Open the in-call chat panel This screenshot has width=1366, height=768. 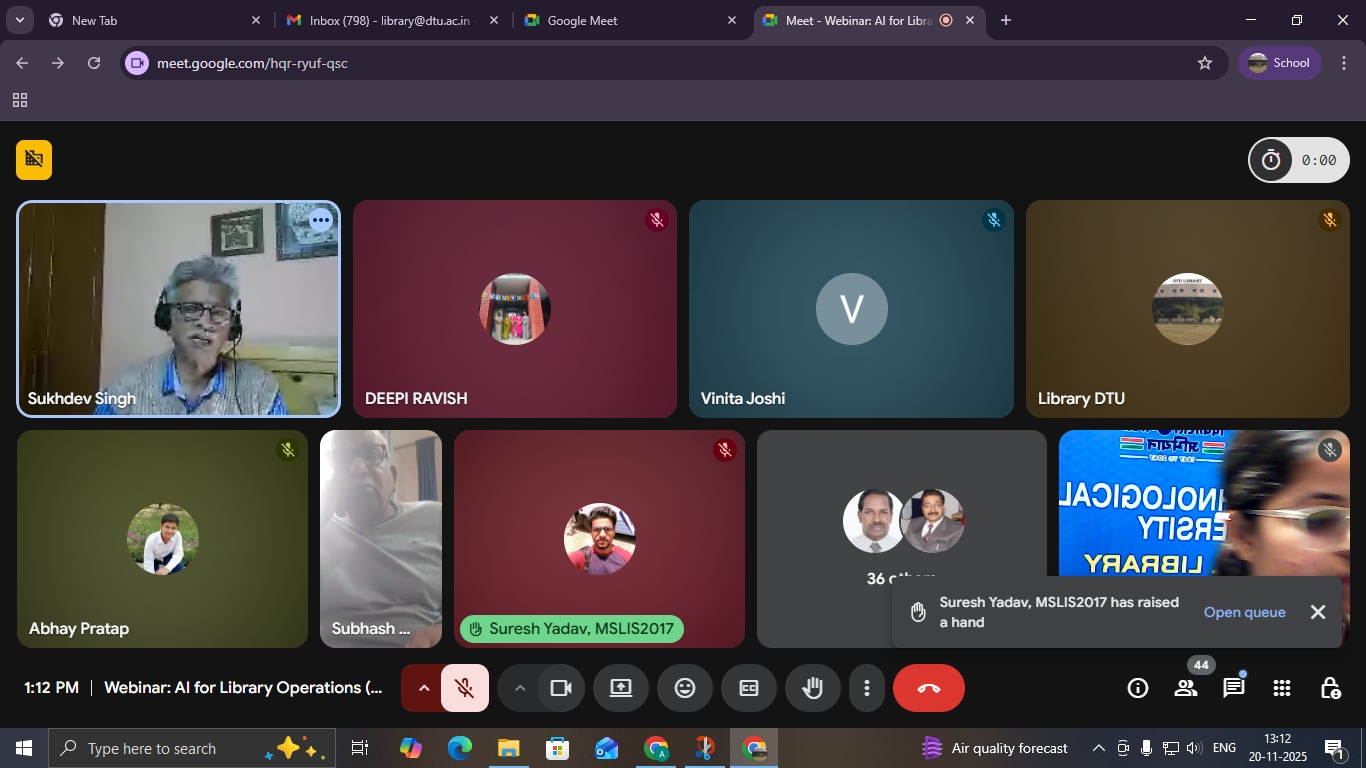coord(1233,688)
